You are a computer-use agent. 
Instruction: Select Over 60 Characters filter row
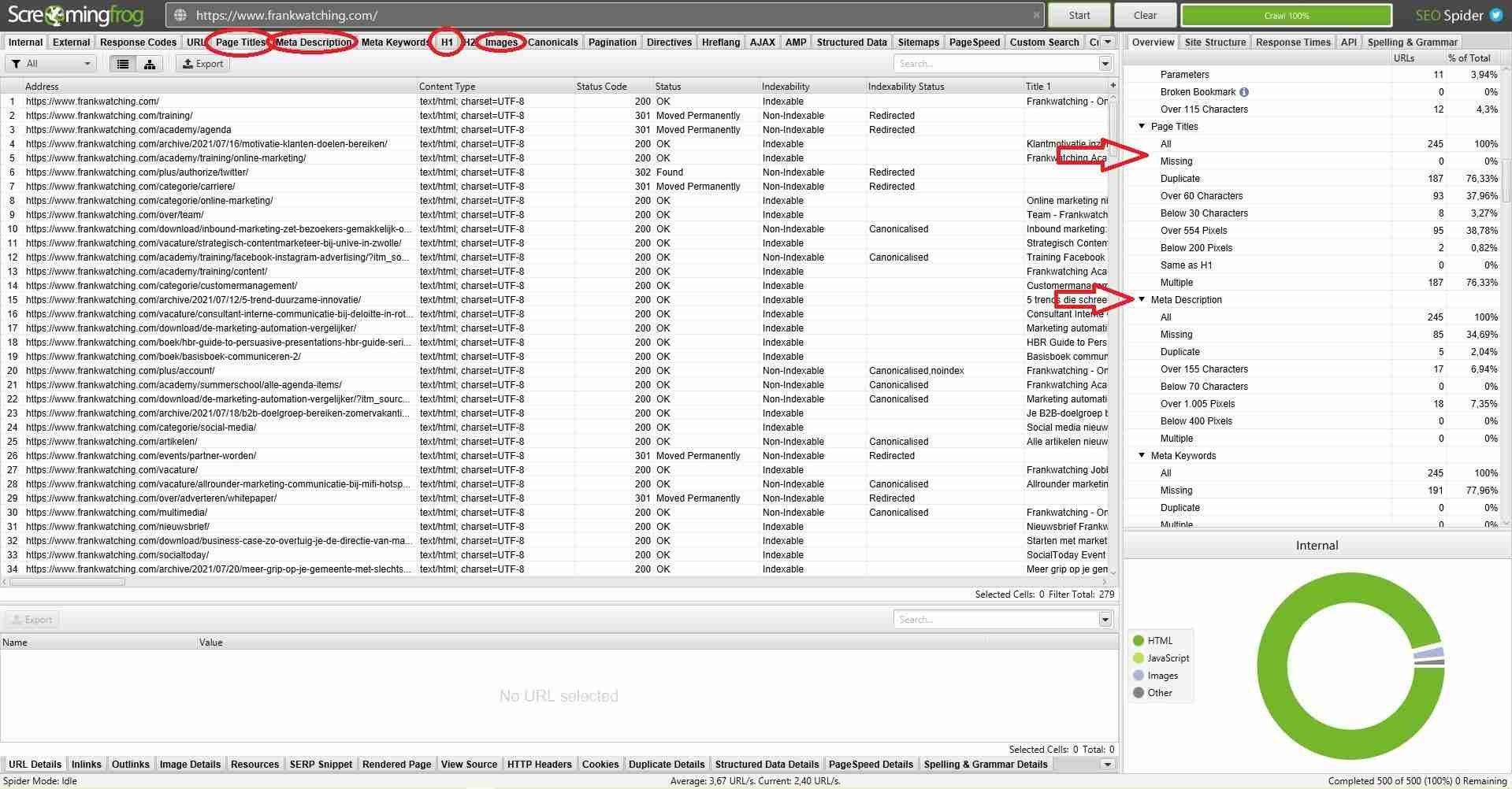click(x=1312, y=196)
